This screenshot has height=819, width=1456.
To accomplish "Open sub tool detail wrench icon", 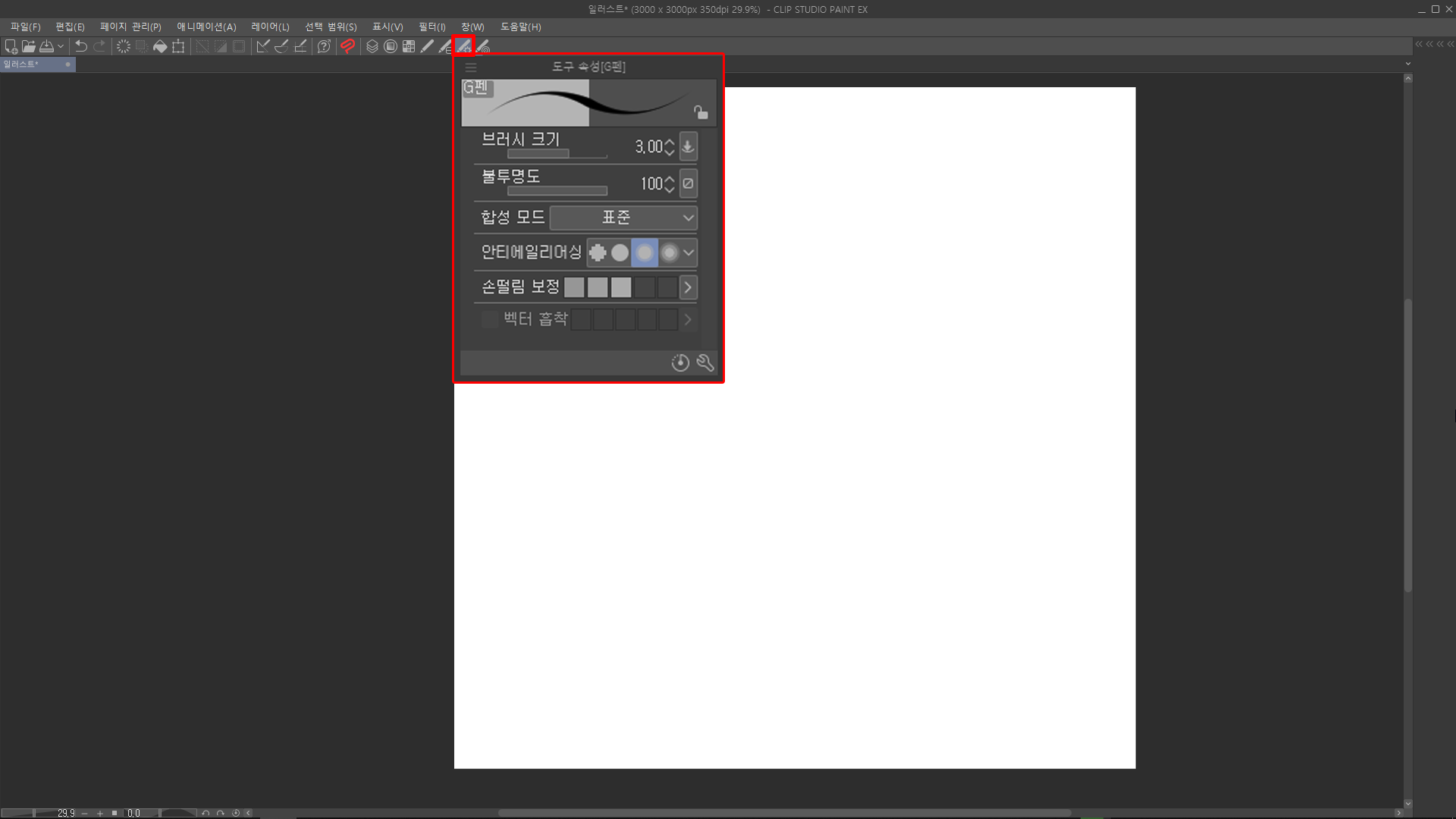I will pos(705,363).
